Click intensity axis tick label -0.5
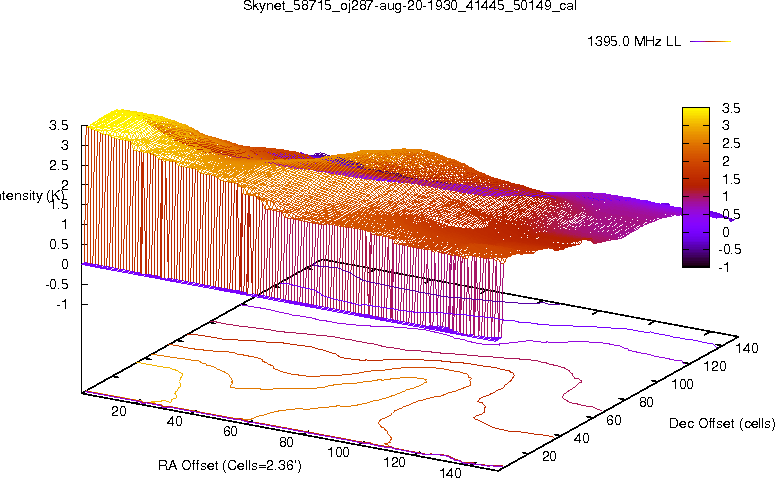775x478 pixels. click(57, 285)
